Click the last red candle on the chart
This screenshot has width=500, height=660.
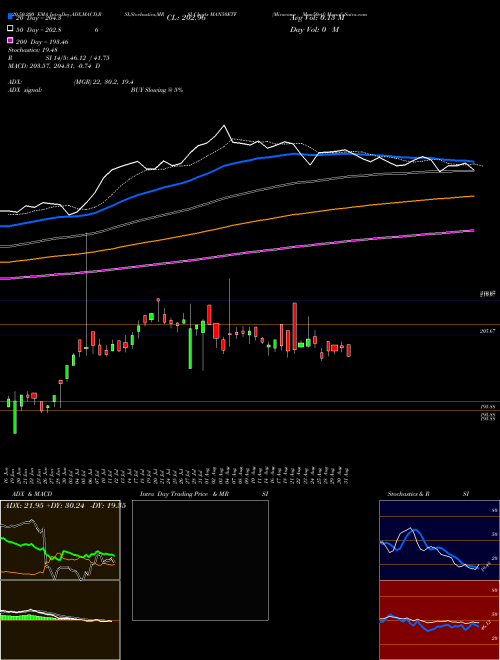tap(348, 351)
